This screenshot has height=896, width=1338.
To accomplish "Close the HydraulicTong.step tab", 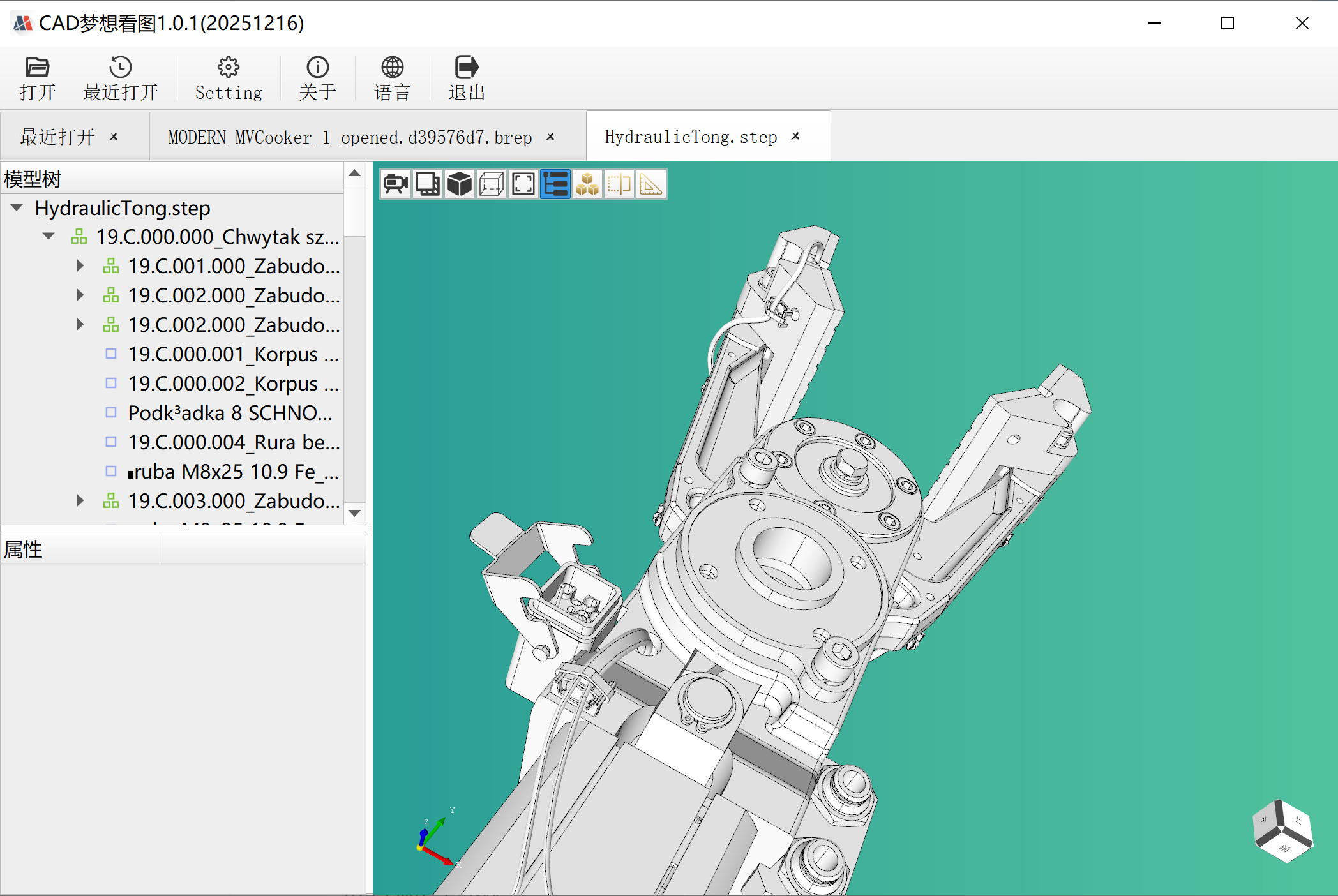I will [796, 136].
